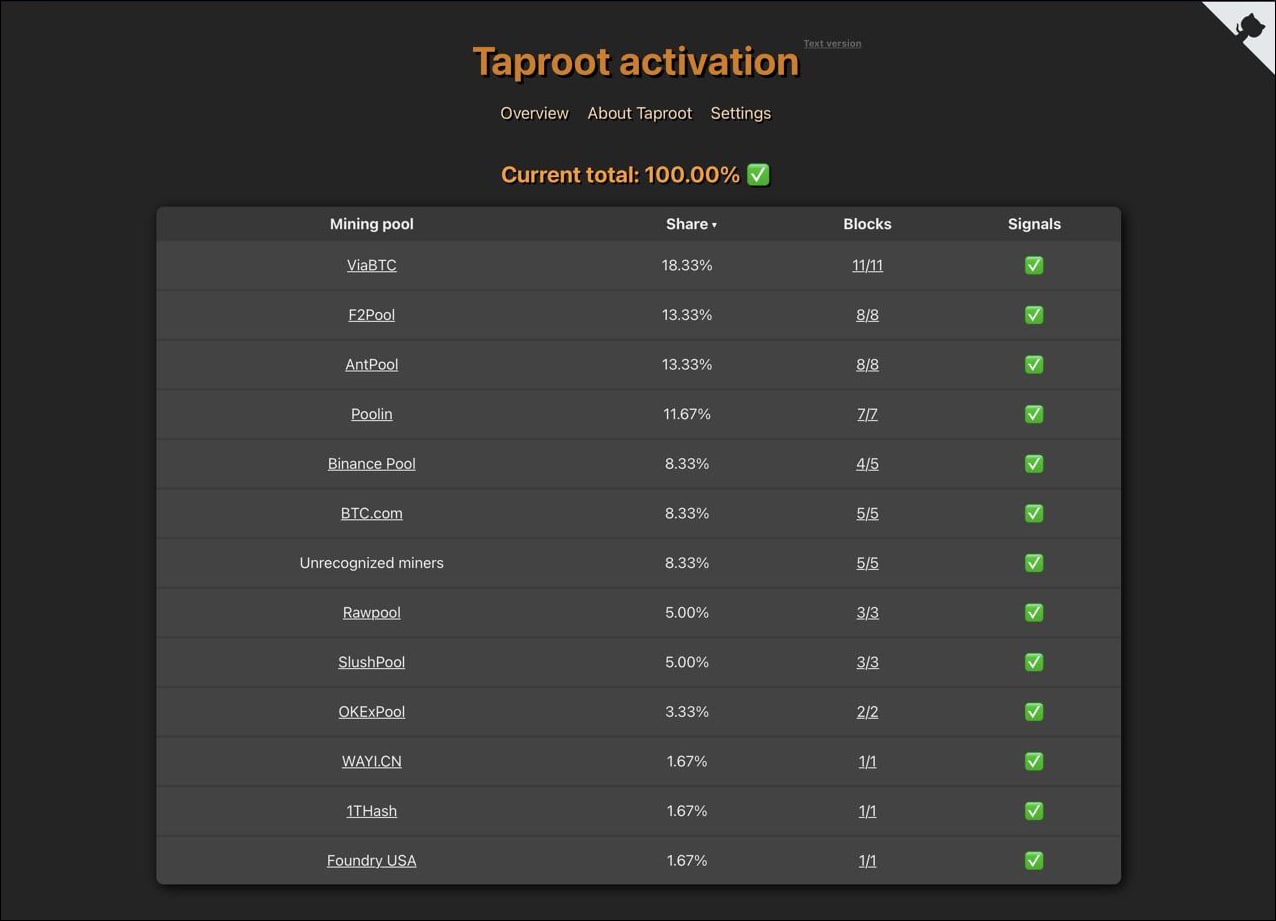1276x921 pixels.
Task: View Foundry USA 1/1 blocks link
Action: pyautogui.click(x=867, y=860)
